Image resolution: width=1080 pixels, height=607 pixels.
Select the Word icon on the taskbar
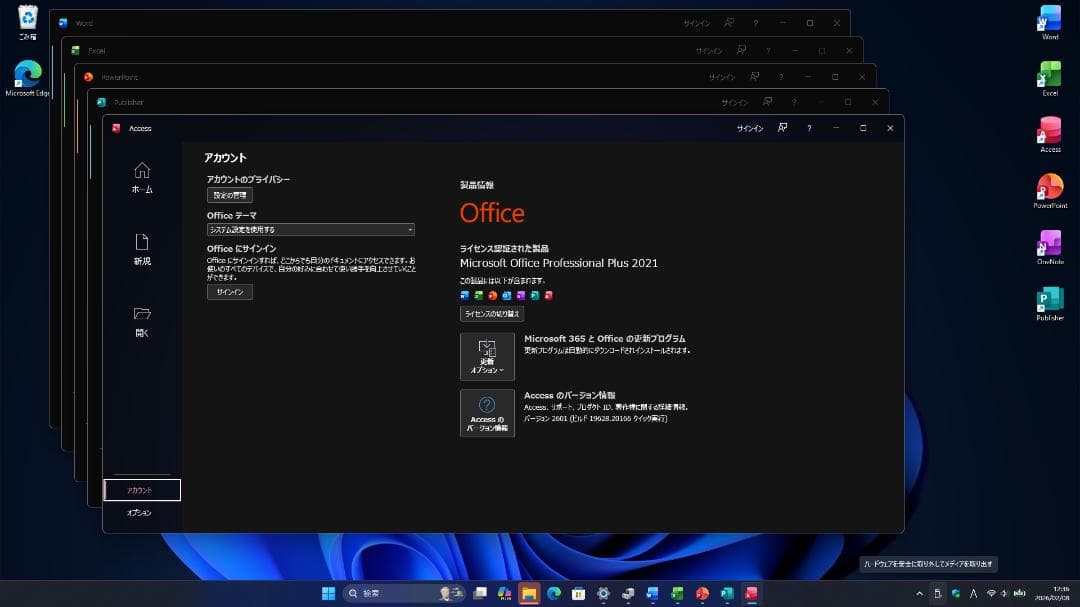(652, 592)
